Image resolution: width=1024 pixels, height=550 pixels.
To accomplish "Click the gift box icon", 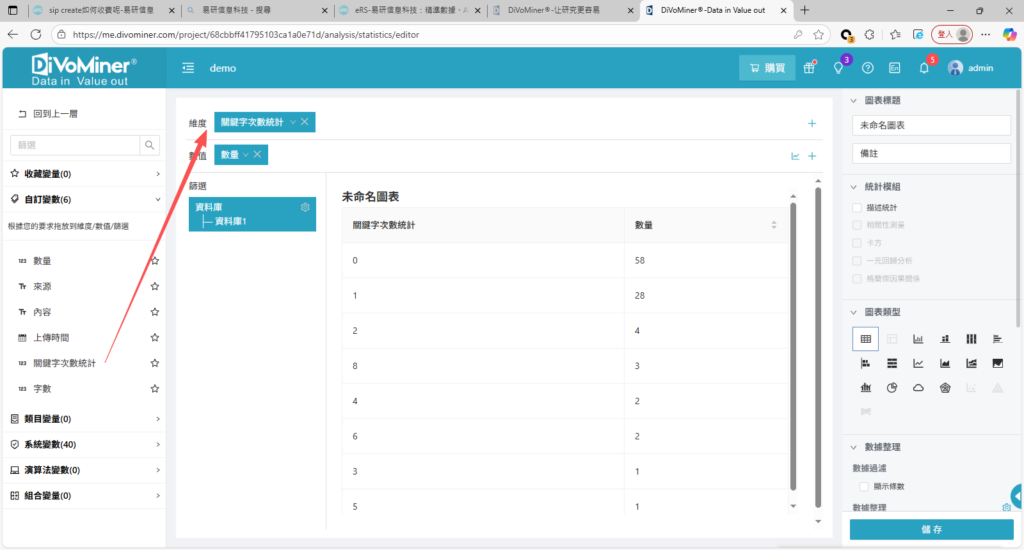I will click(809, 68).
